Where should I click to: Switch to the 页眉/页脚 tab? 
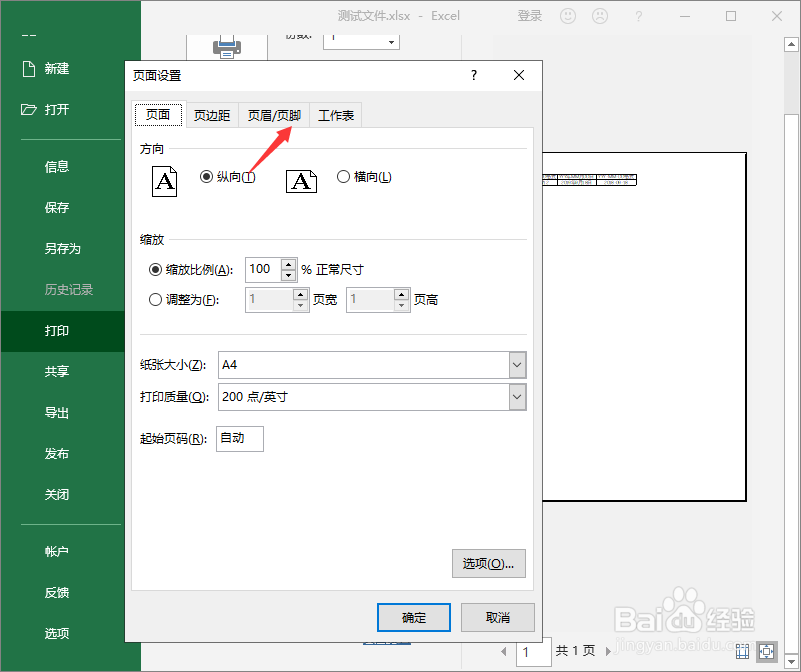(x=273, y=114)
